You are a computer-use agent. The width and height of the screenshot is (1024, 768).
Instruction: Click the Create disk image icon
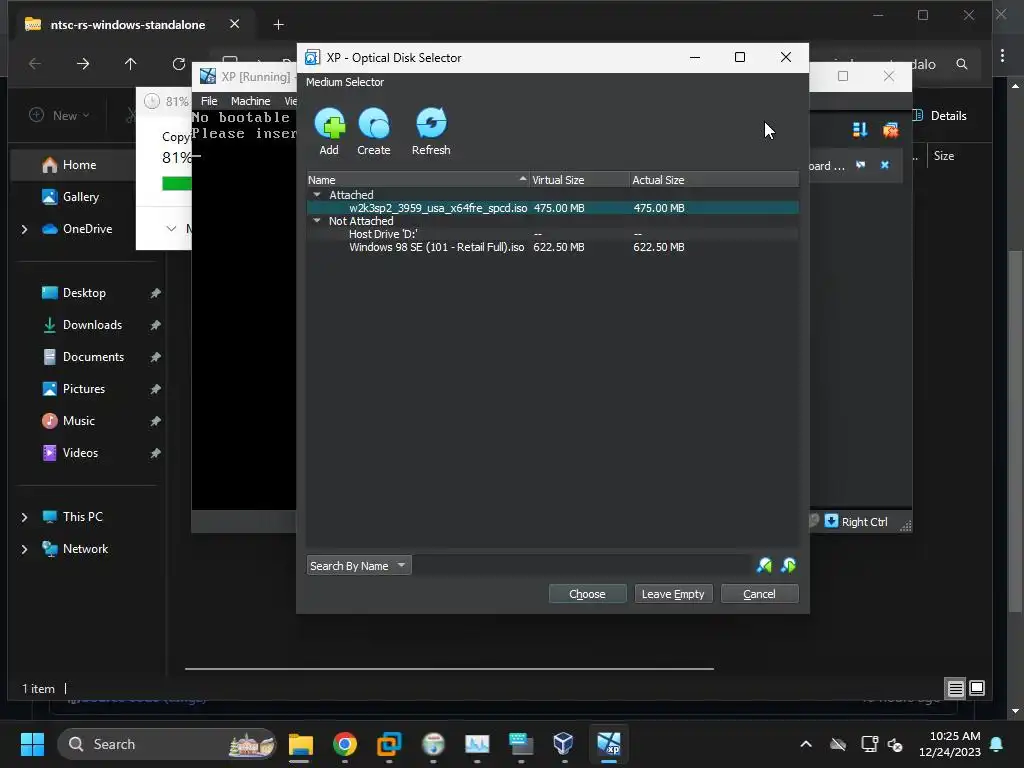tap(374, 124)
